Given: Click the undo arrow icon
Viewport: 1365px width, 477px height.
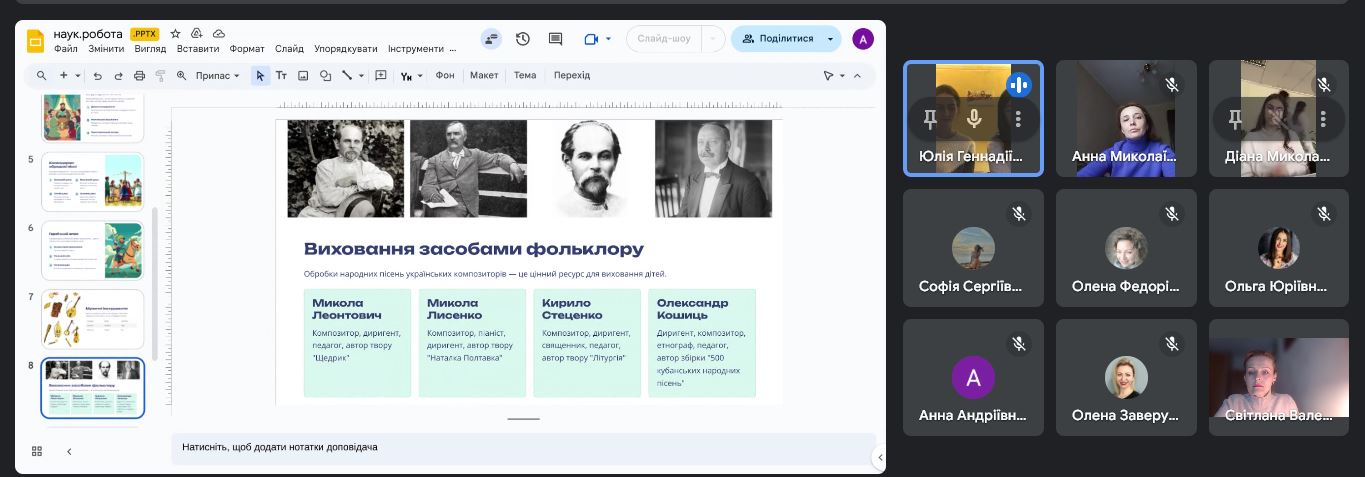Looking at the screenshot, I should 97,76.
